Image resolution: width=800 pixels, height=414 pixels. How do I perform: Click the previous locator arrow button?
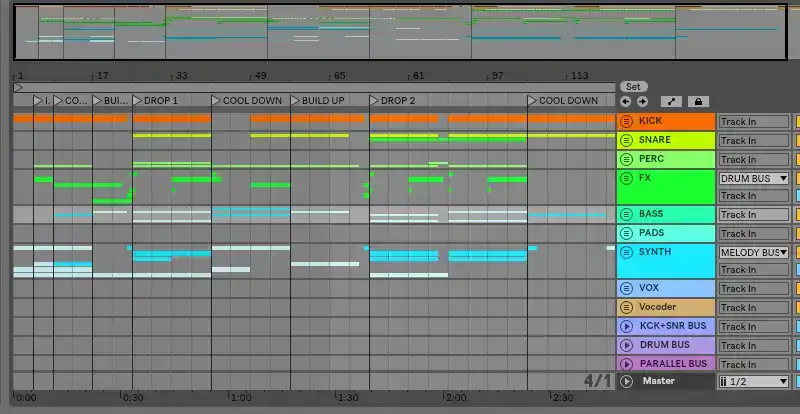click(626, 101)
